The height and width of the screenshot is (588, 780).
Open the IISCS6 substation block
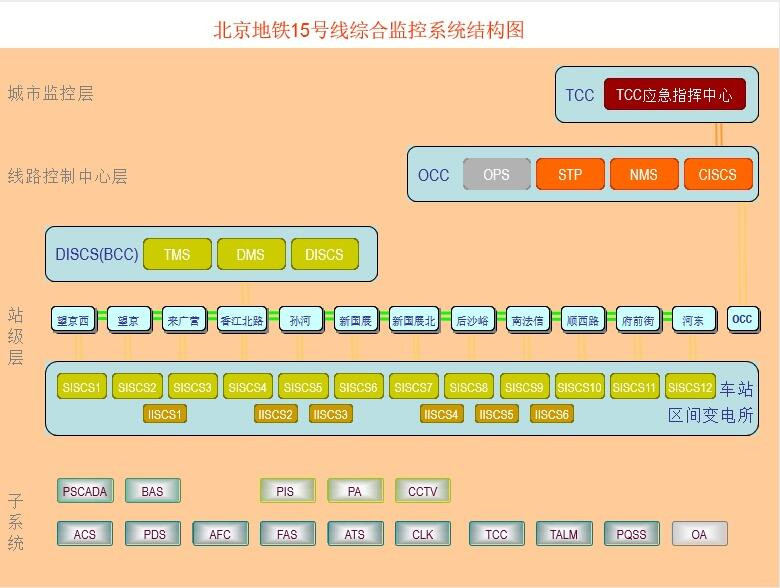[x=552, y=414]
